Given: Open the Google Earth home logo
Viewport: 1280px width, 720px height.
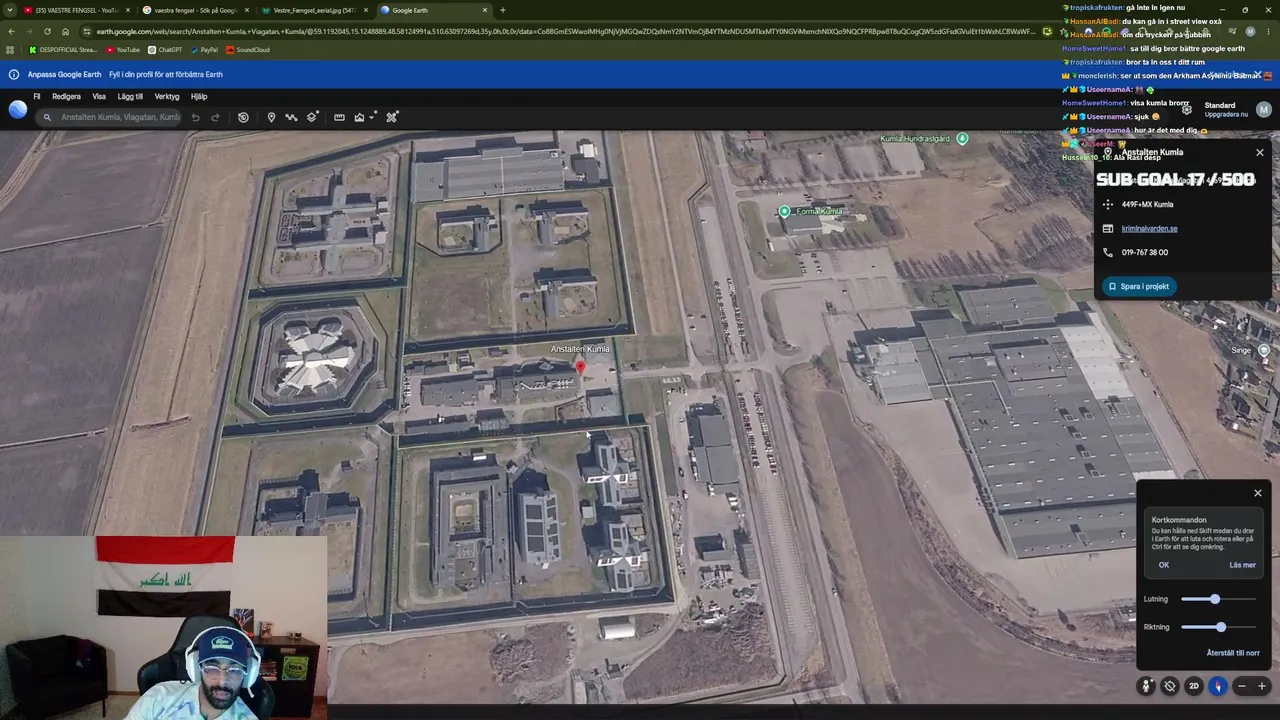Looking at the screenshot, I should (x=18, y=109).
